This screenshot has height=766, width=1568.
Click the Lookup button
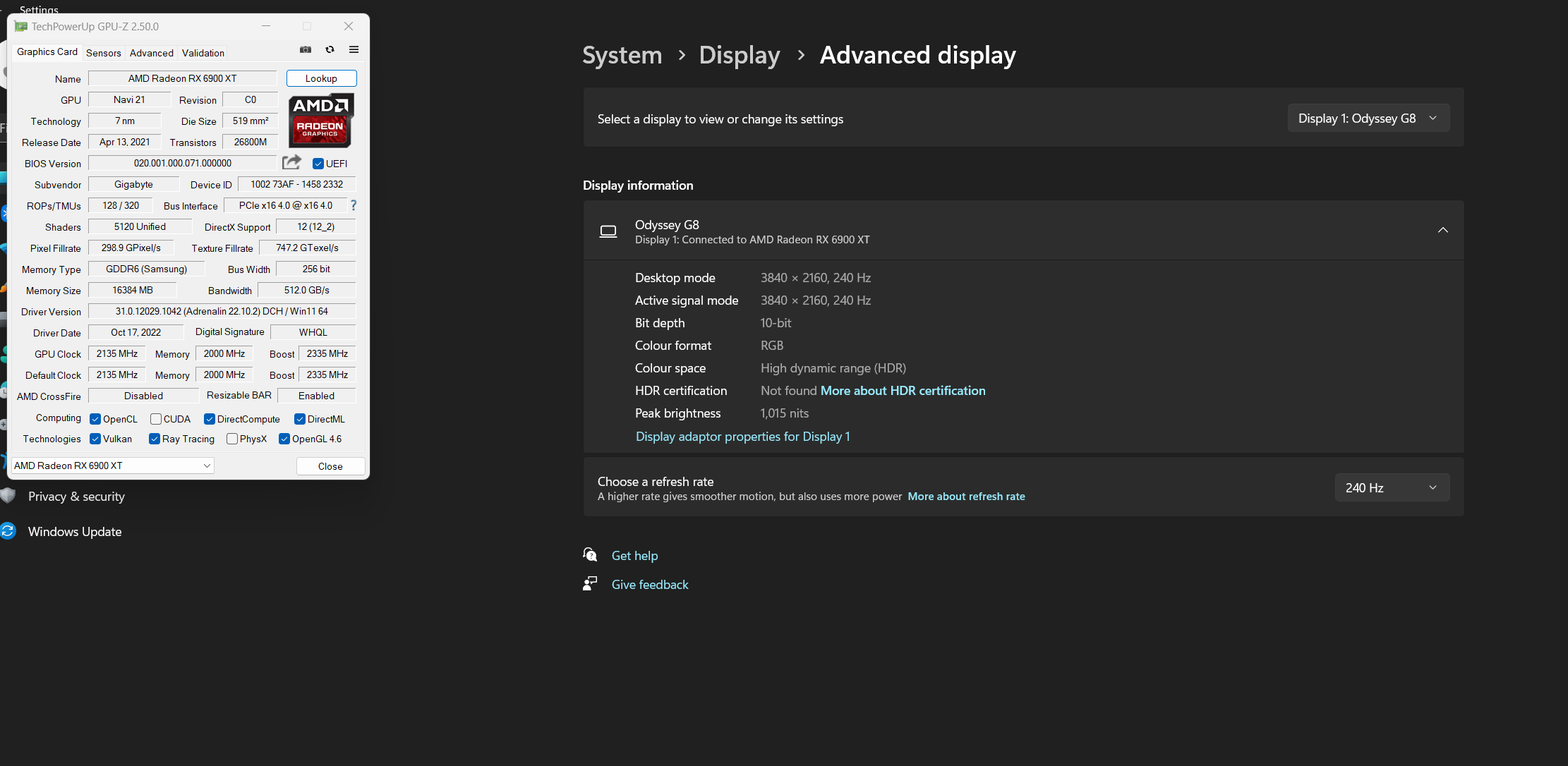click(x=321, y=78)
